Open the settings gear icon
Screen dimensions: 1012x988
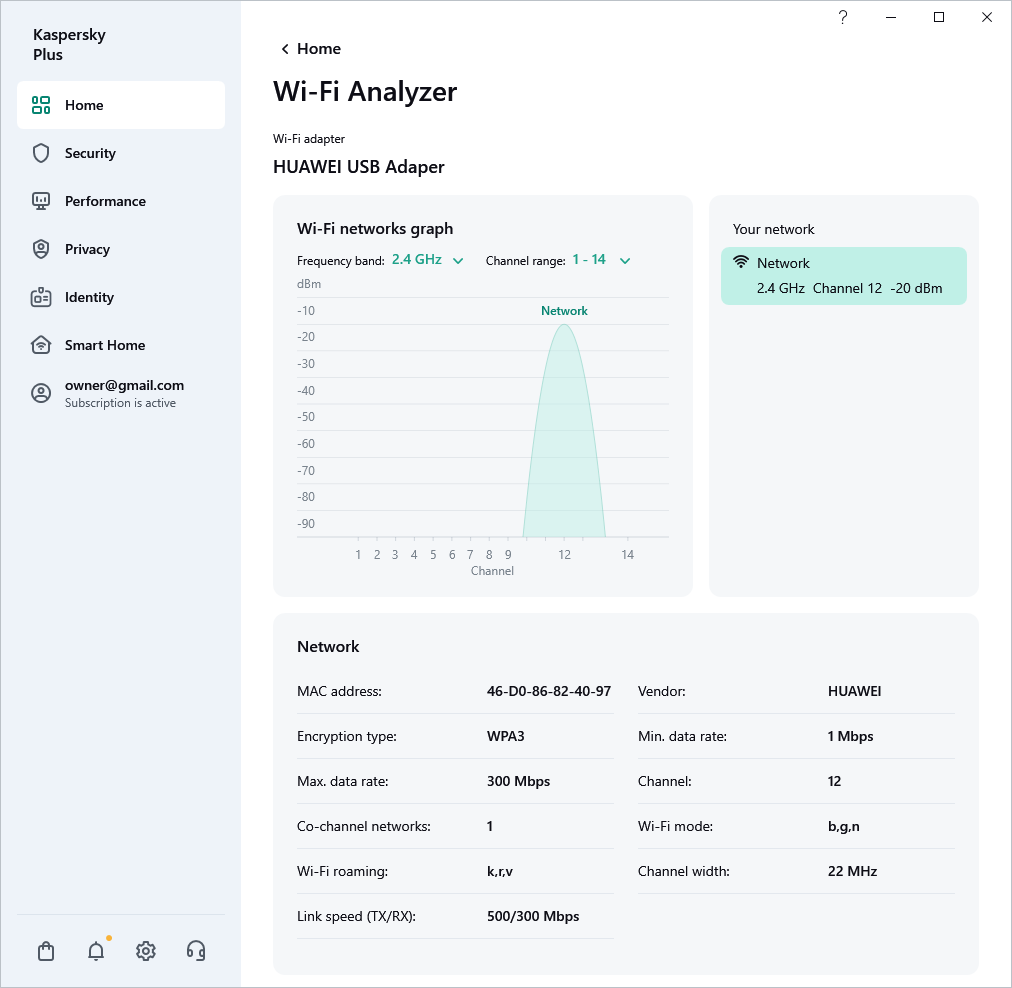coord(146,951)
